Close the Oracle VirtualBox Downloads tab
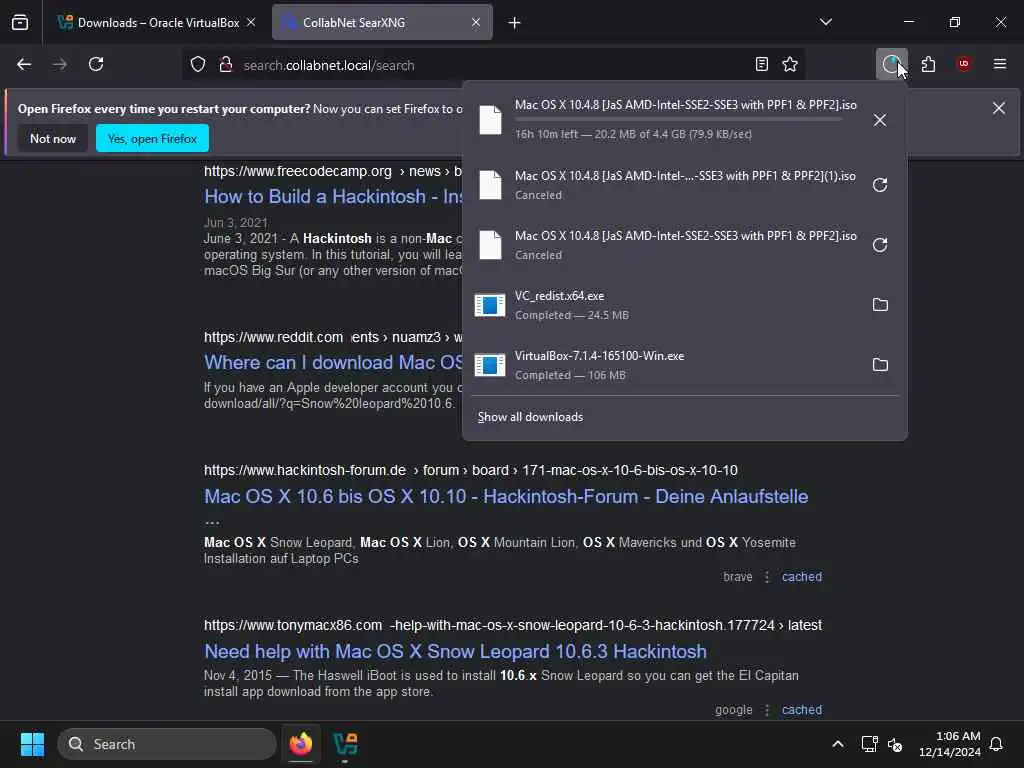The width and height of the screenshot is (1024, 768). pos(251,22)
